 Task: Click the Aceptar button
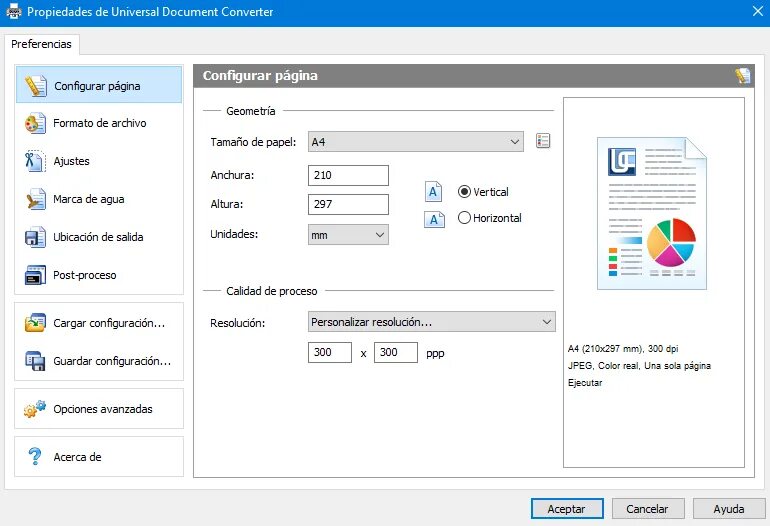[567, 509]
